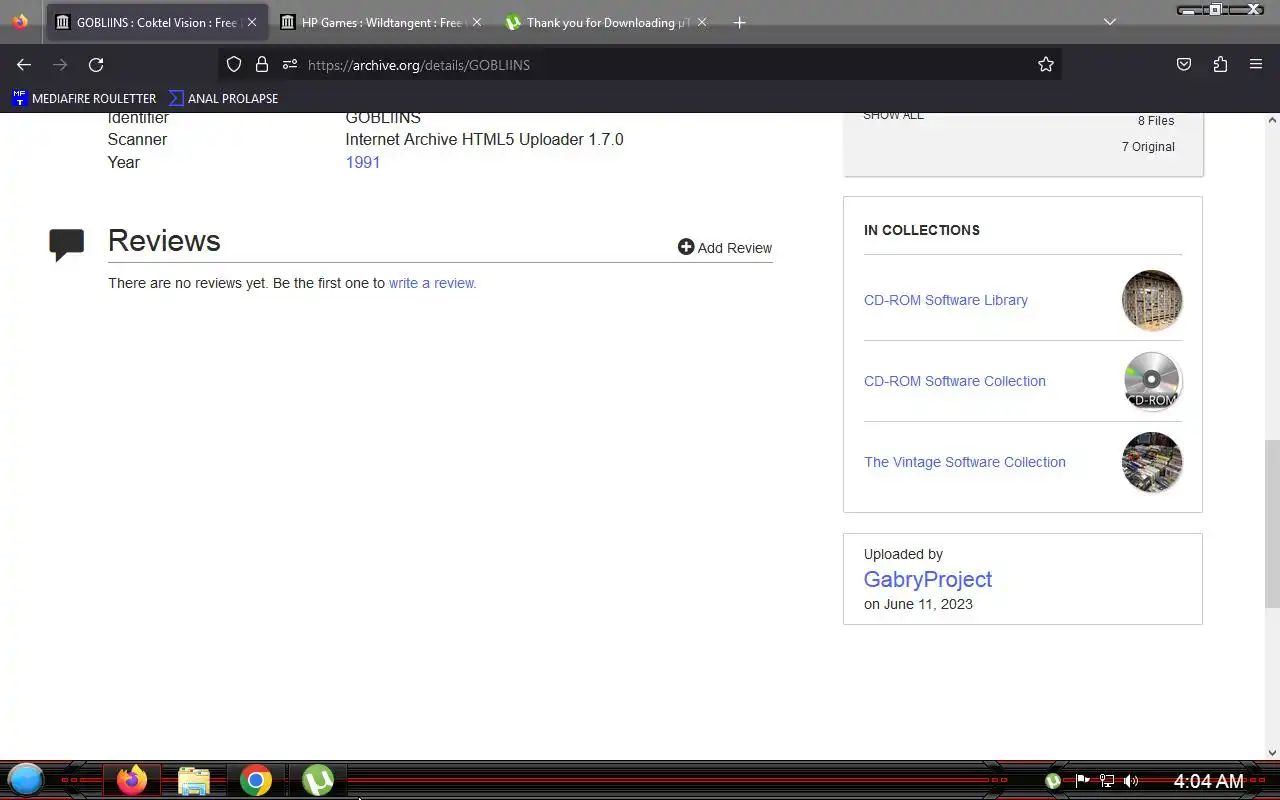1280x800 pixels.
Task: Close the Thank you for Downloading tab
Action: [x=701, y=22]
